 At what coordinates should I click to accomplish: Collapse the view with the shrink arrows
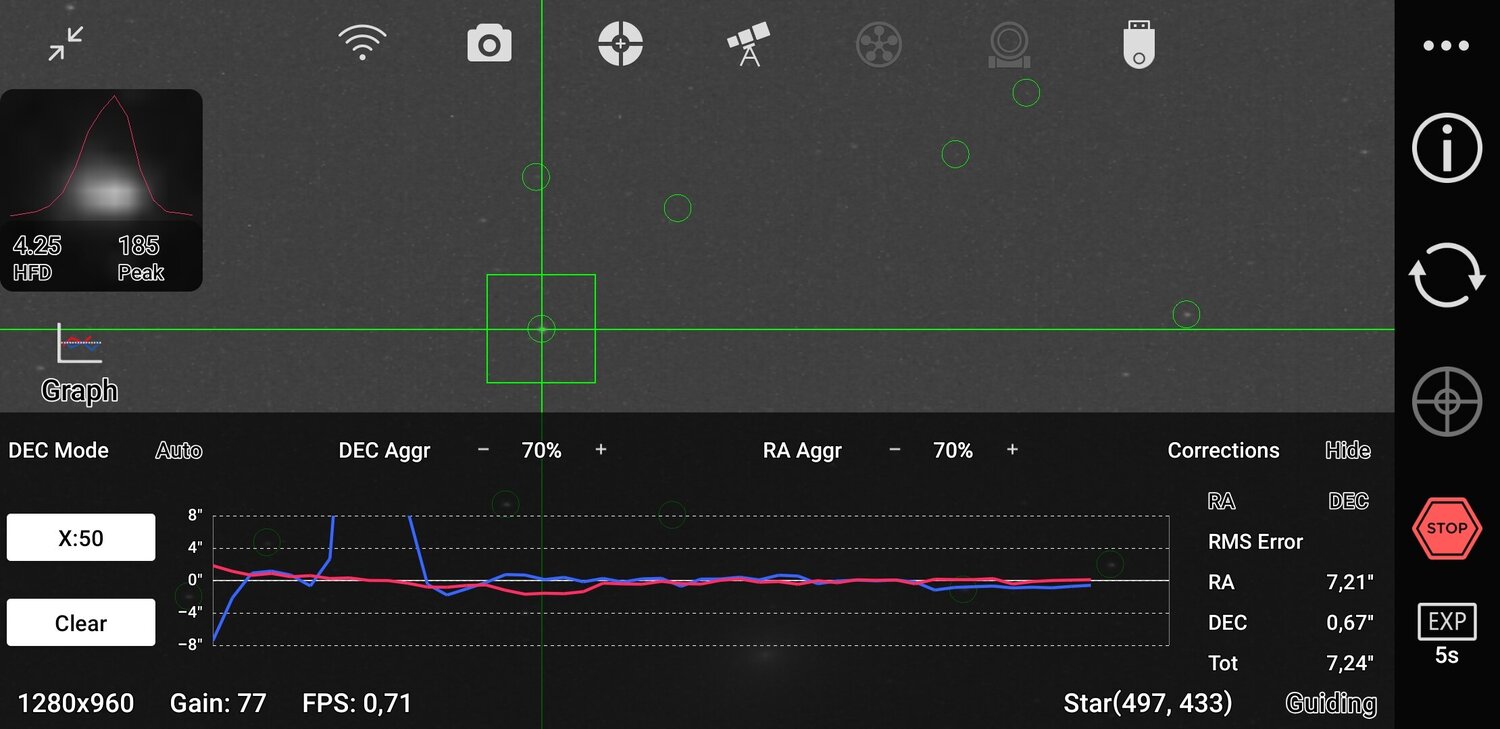coord(64,44)
